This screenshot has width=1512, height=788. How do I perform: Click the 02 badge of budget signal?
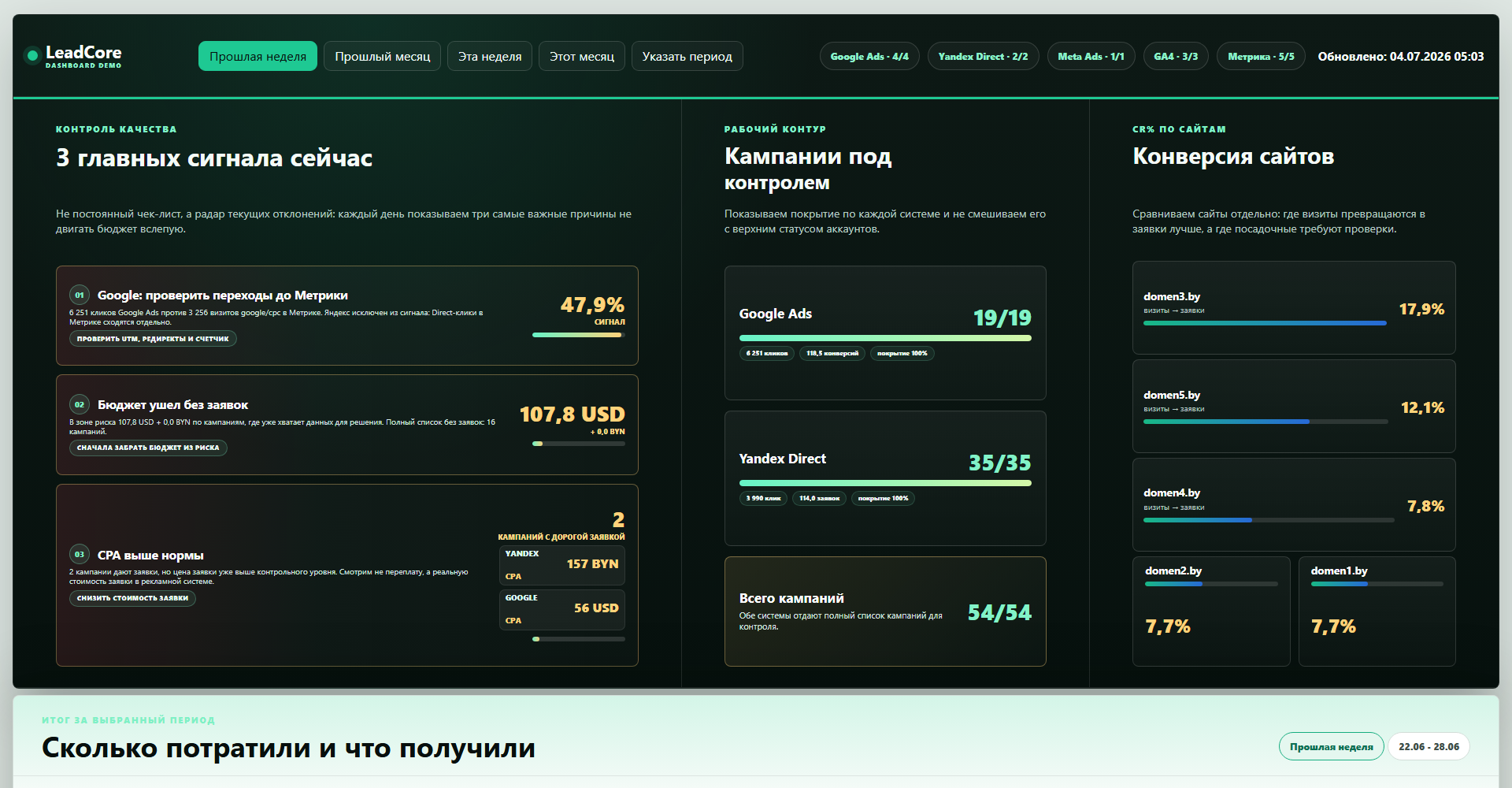point(80,404)
